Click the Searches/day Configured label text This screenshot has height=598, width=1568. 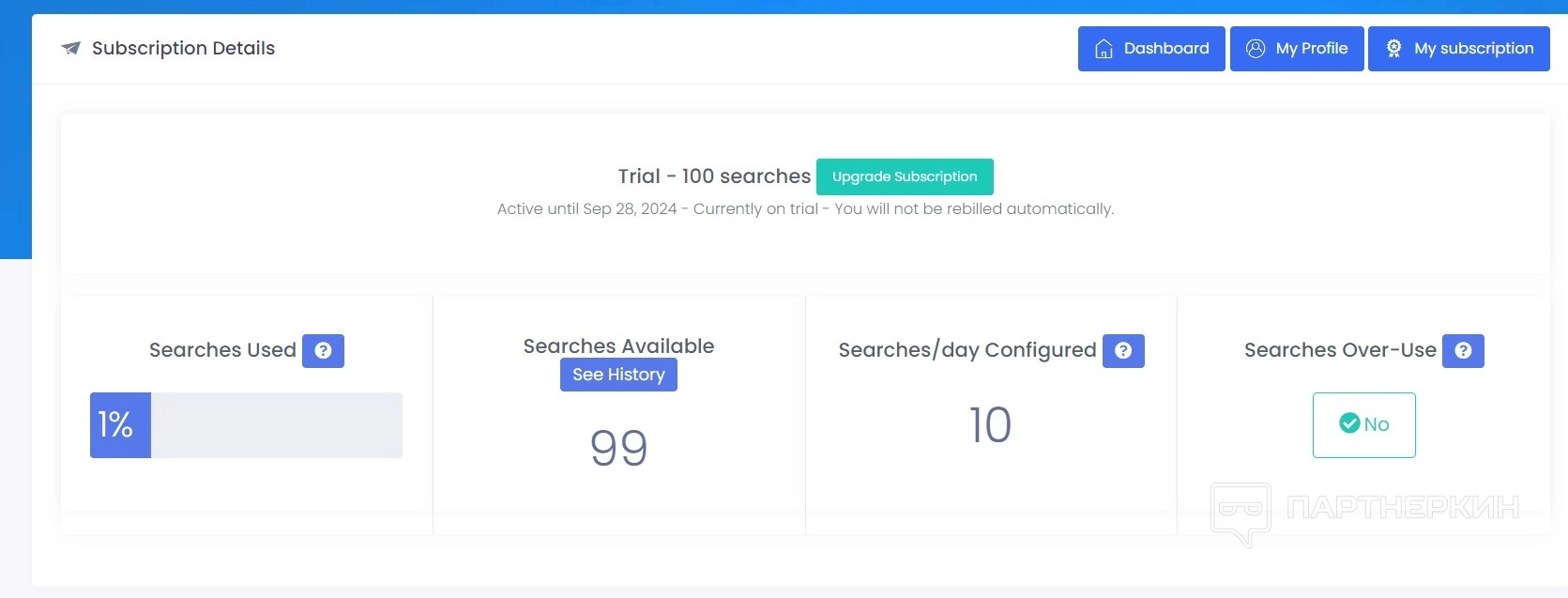click(x=967, y=350)
